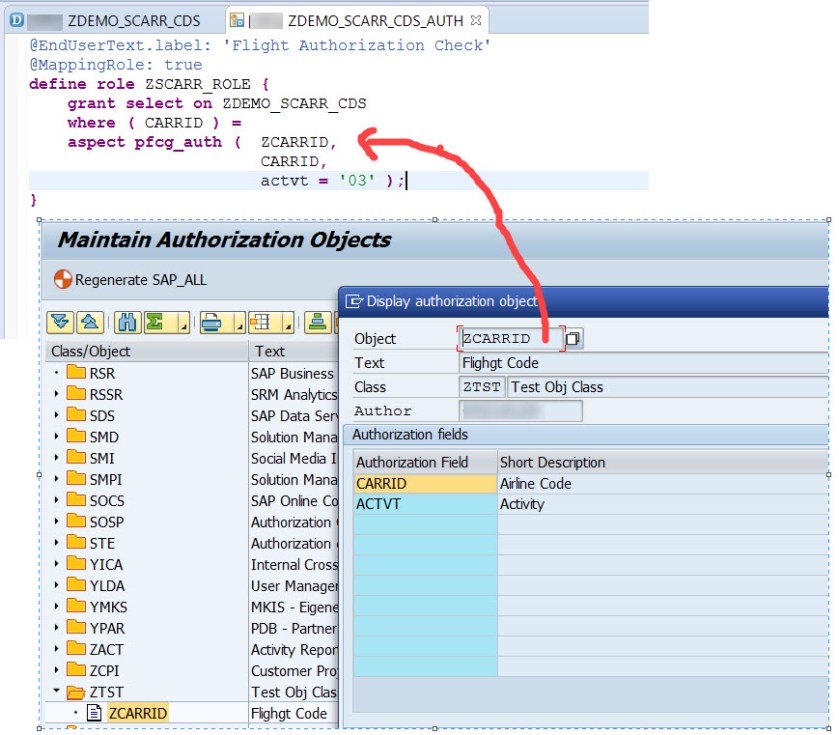Click the Collapse All subtree icon
Viewport: 839px width, 735px height.
pos(89,322)
